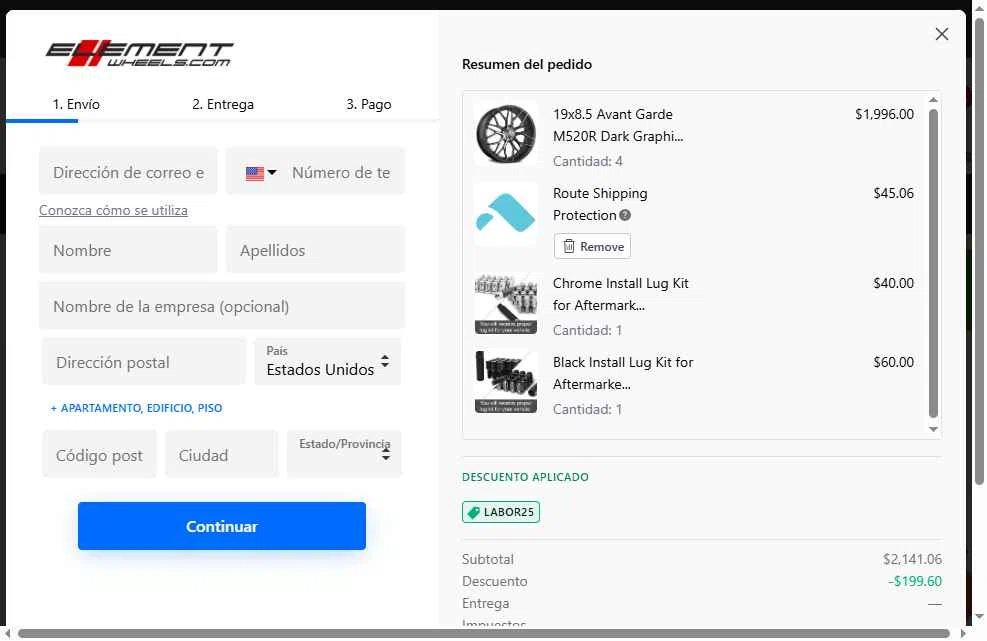
Task: Click the Resumen del pedido heading
Action: [x=527, y=64]
